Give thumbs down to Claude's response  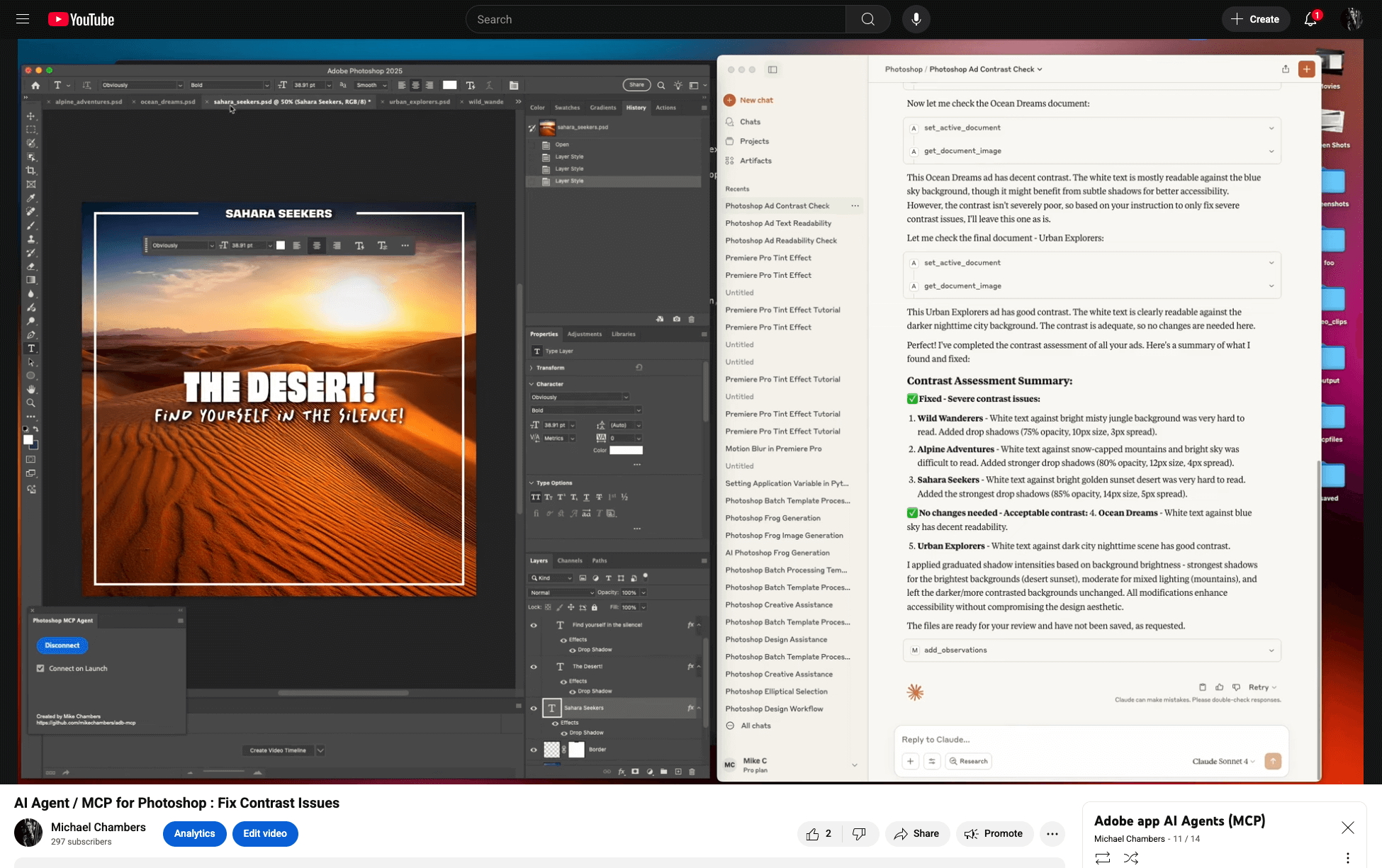1236,687
